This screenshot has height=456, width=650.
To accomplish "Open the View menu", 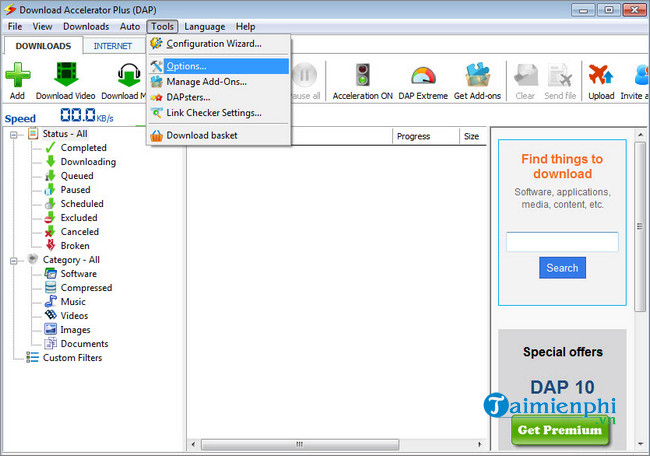I will [43, 27].
